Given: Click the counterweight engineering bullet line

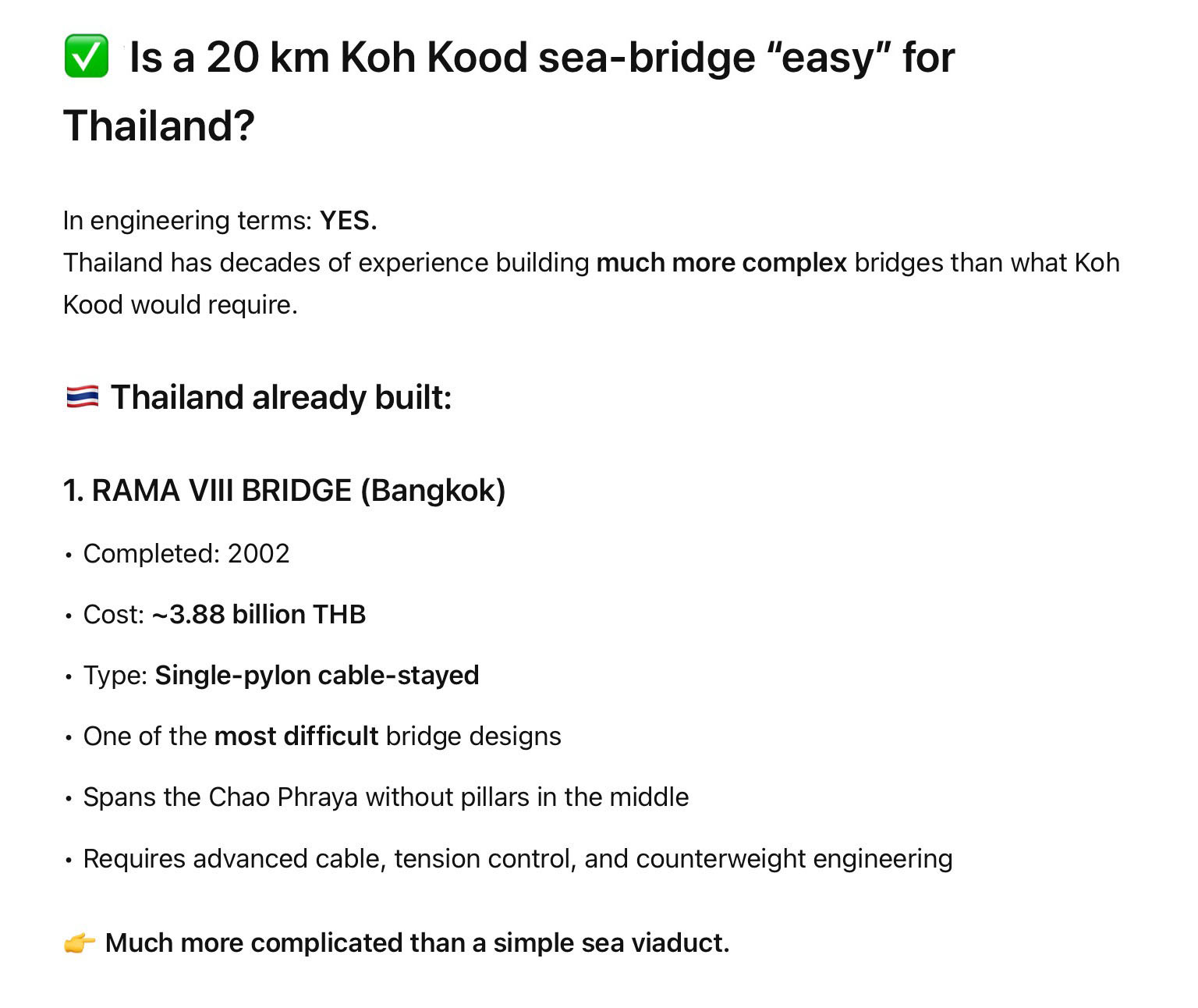Looking at the screenshot, I should 518,859.
